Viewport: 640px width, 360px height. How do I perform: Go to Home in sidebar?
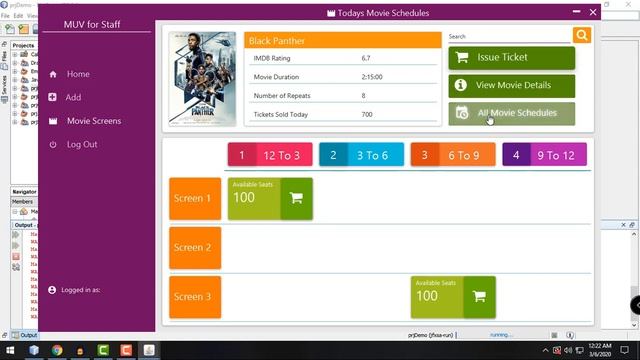[78, 74]
